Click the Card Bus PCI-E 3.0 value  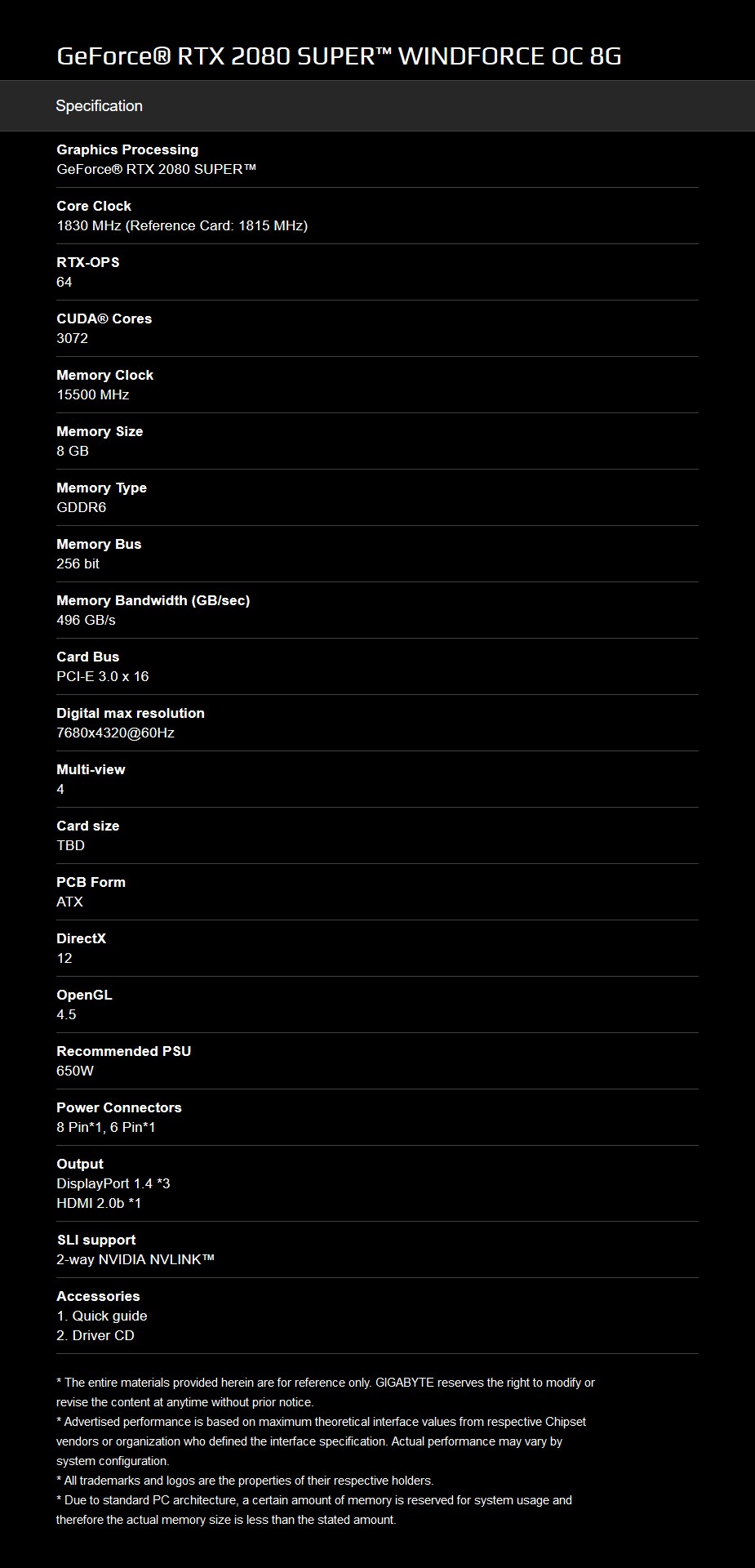click(x=103, y=676)
